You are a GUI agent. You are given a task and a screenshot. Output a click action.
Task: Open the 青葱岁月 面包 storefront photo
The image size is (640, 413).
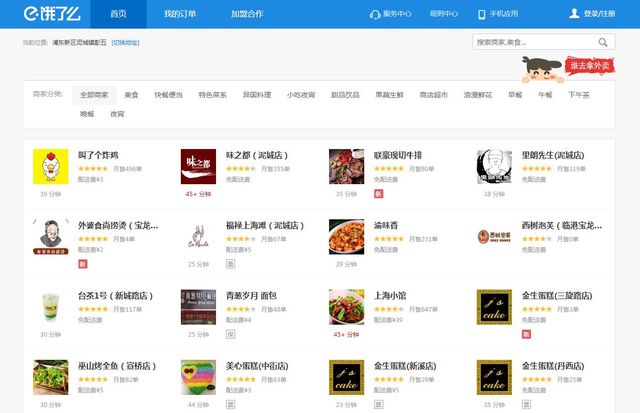click(x=198, y=307)
